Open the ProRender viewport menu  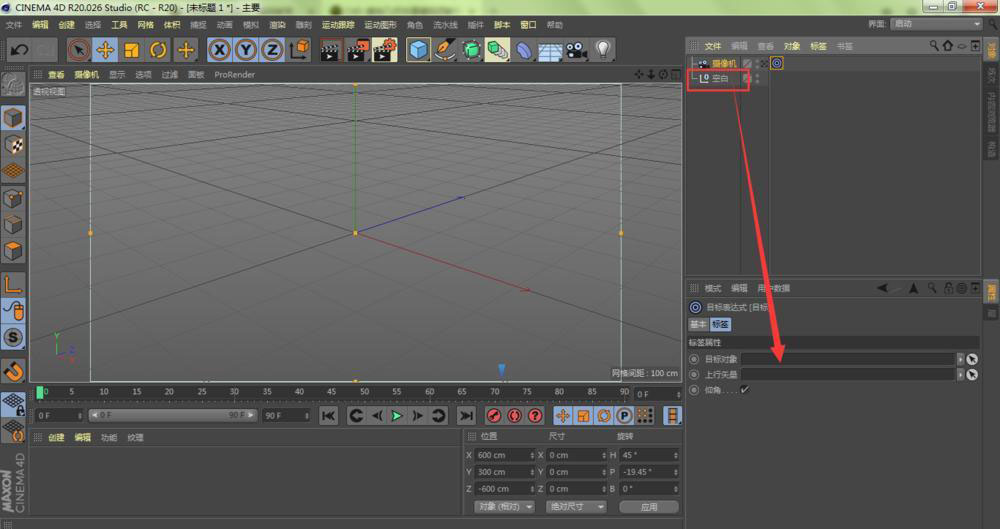pyautogui.click(x=235, y=75)
